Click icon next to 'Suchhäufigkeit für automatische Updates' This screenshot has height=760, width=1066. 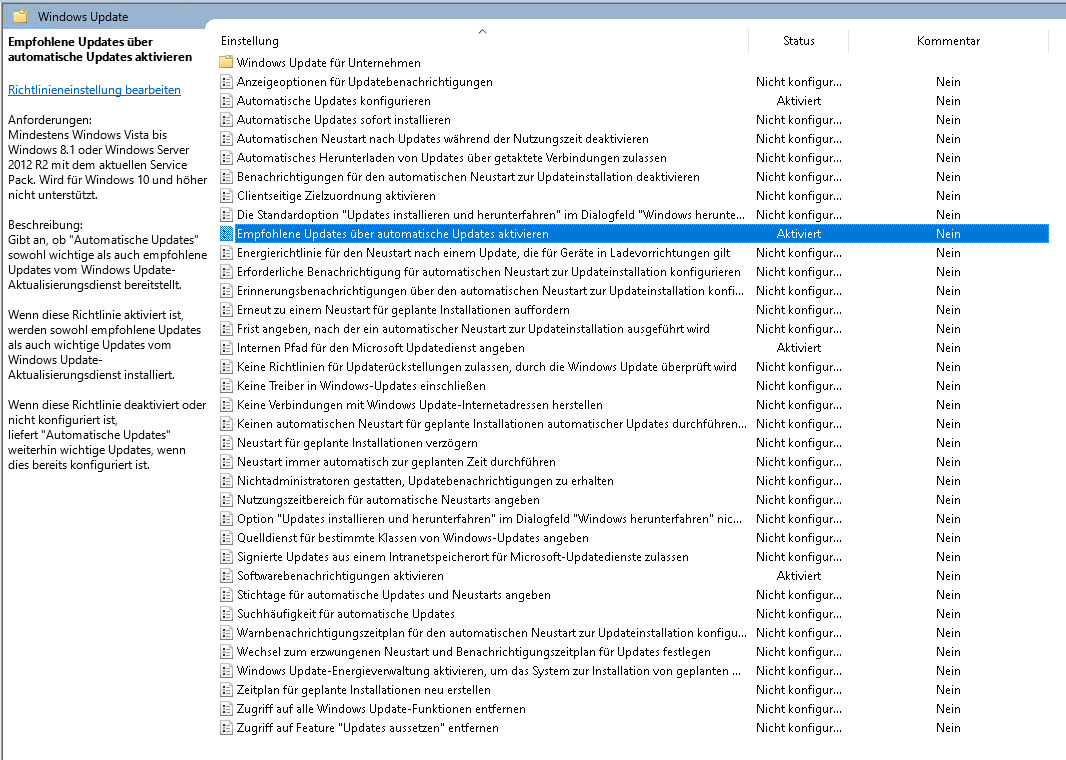coord(226,614)
